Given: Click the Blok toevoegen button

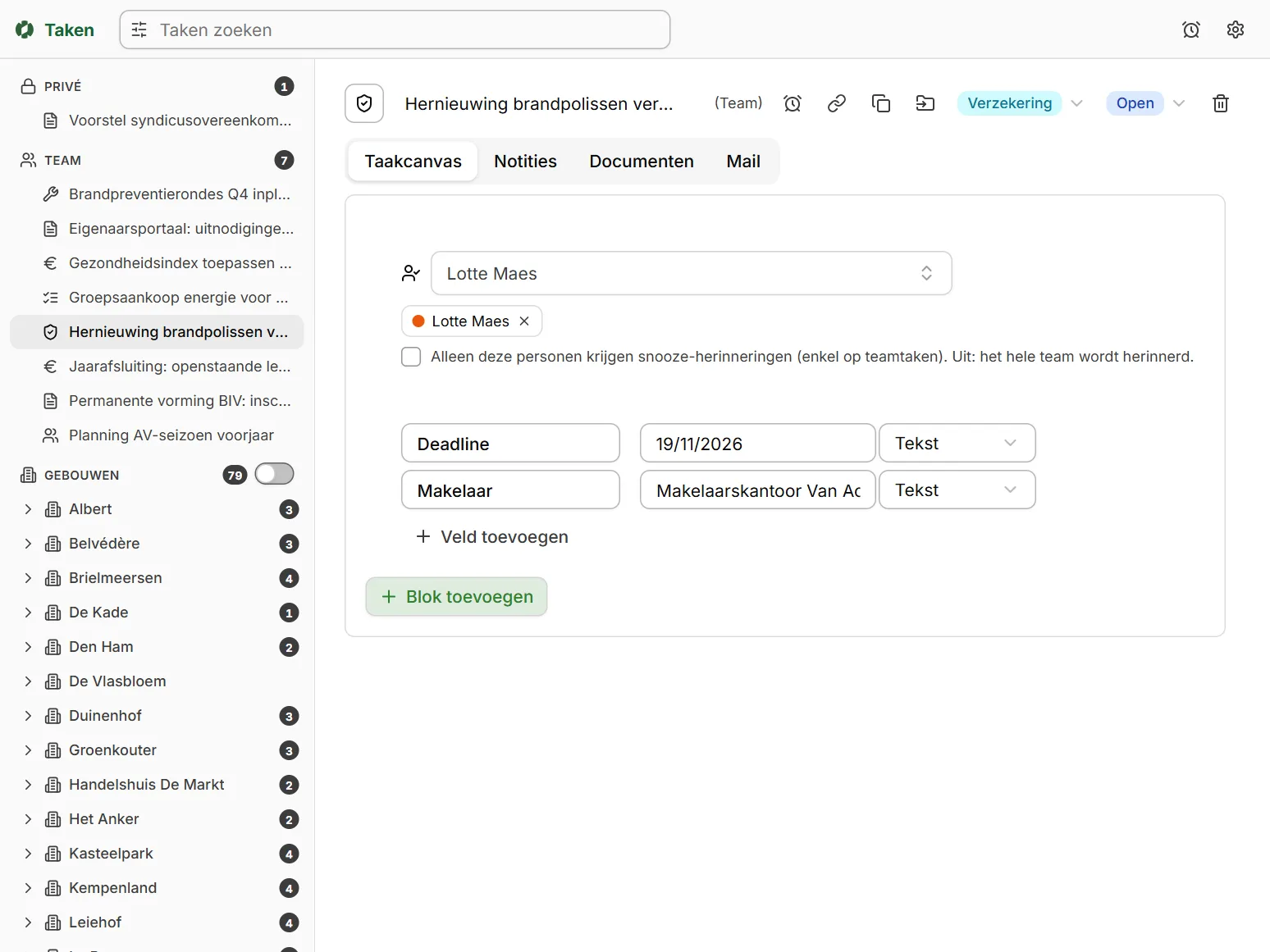Looking at the screenshot, I should coord(456,597).
